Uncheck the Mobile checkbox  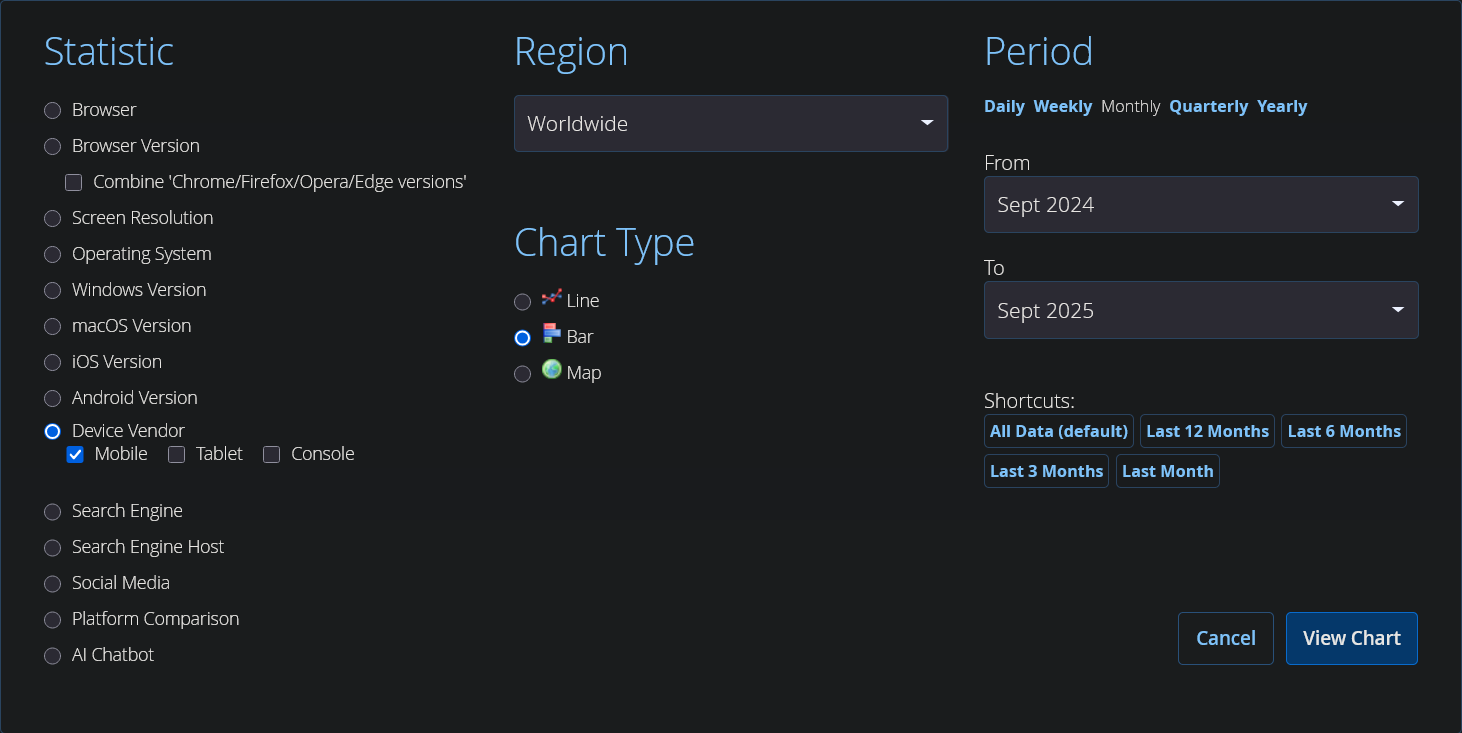[x=75, y=455]
